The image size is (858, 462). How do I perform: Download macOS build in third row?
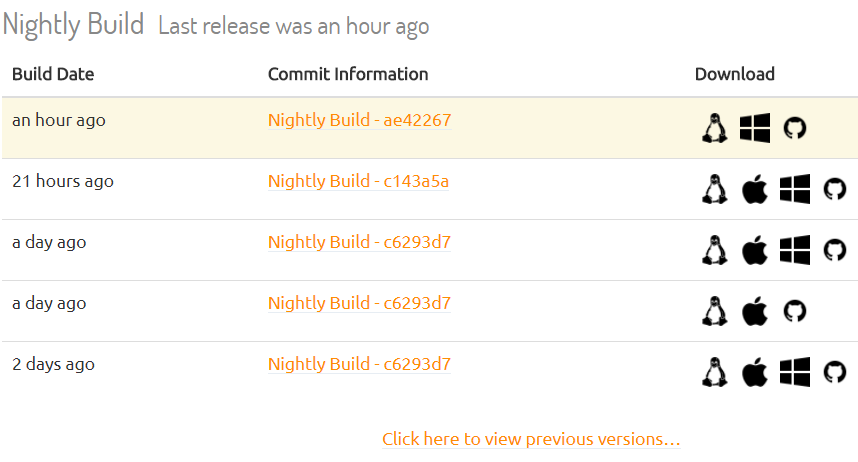[755, 250]
